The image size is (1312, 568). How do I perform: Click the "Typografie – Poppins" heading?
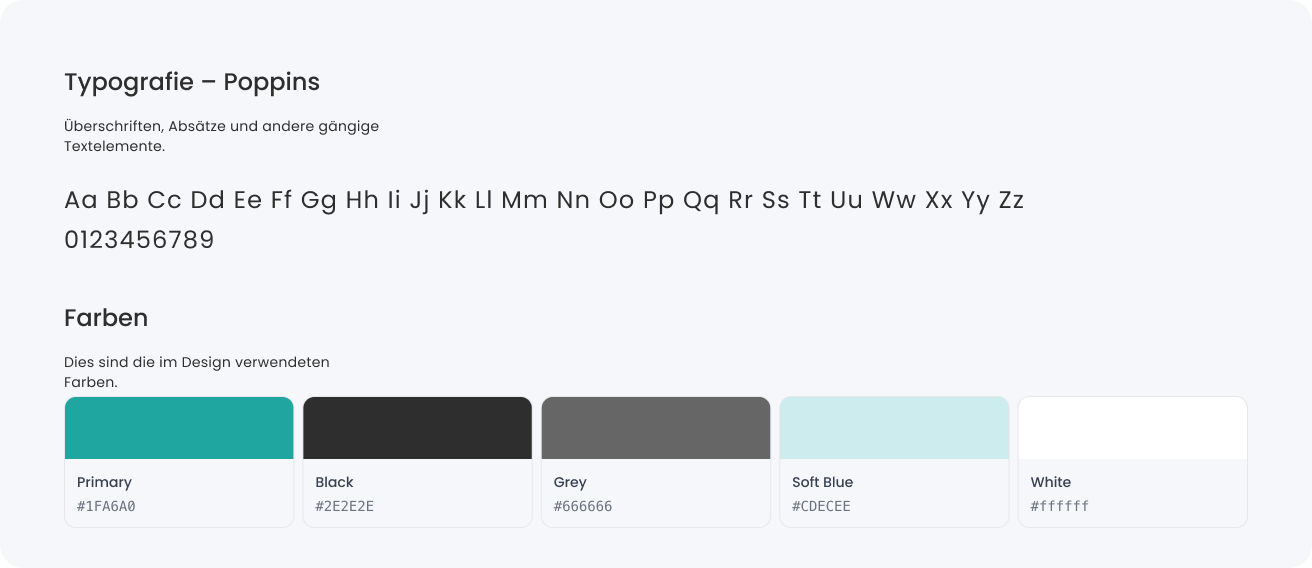click(192, 82)
